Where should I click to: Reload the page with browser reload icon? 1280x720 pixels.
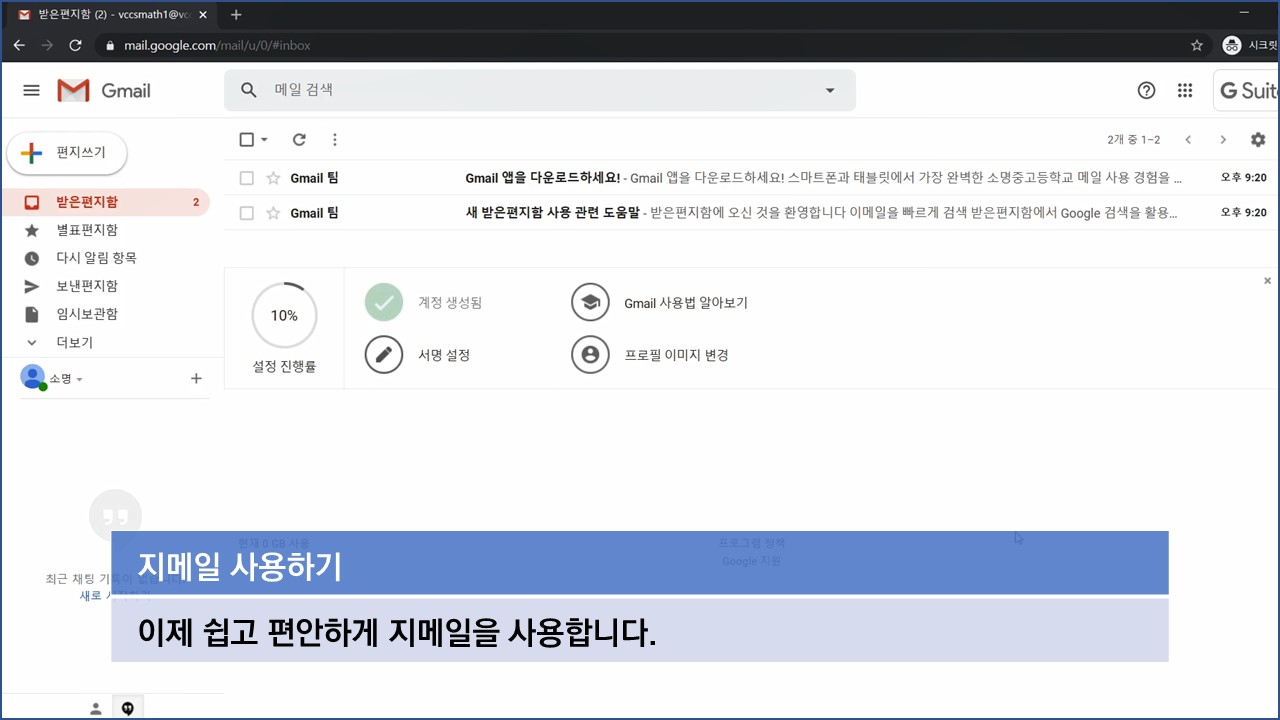click(75, 45)
